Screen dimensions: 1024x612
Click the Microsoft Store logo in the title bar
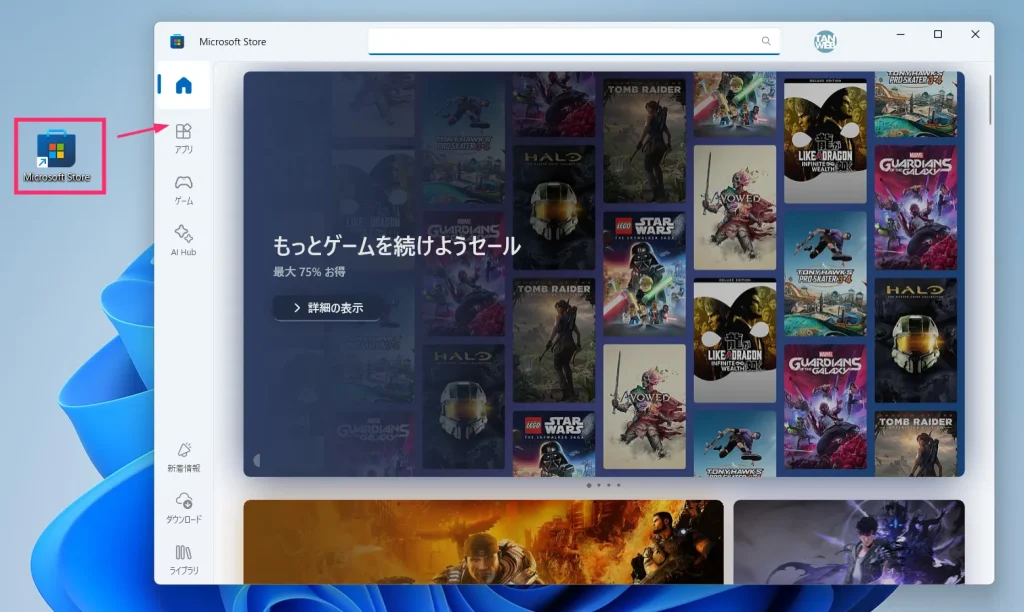177,41
